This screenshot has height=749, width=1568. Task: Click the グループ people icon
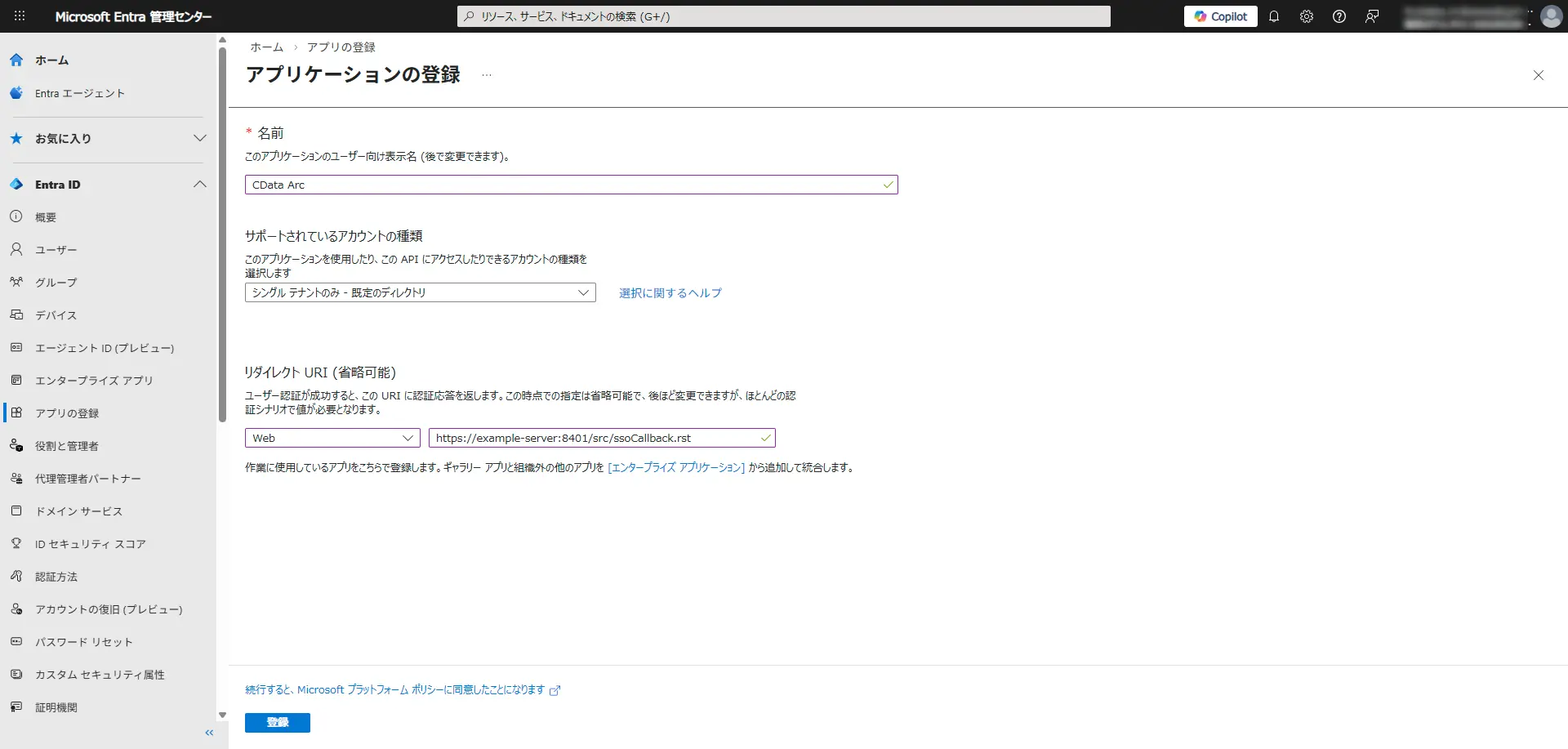click(x=16, y=283)
